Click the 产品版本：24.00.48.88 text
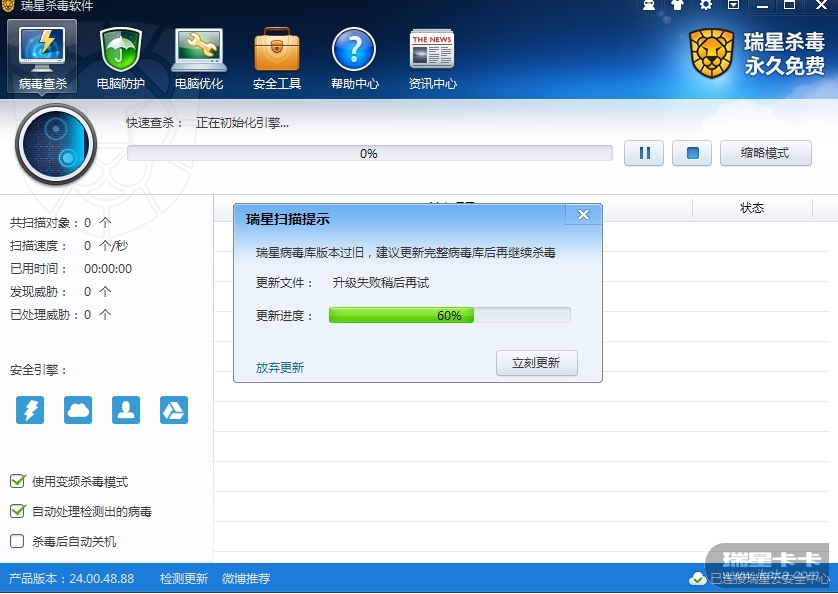Screen dimensions: 838x594 (x=72, y=578)
